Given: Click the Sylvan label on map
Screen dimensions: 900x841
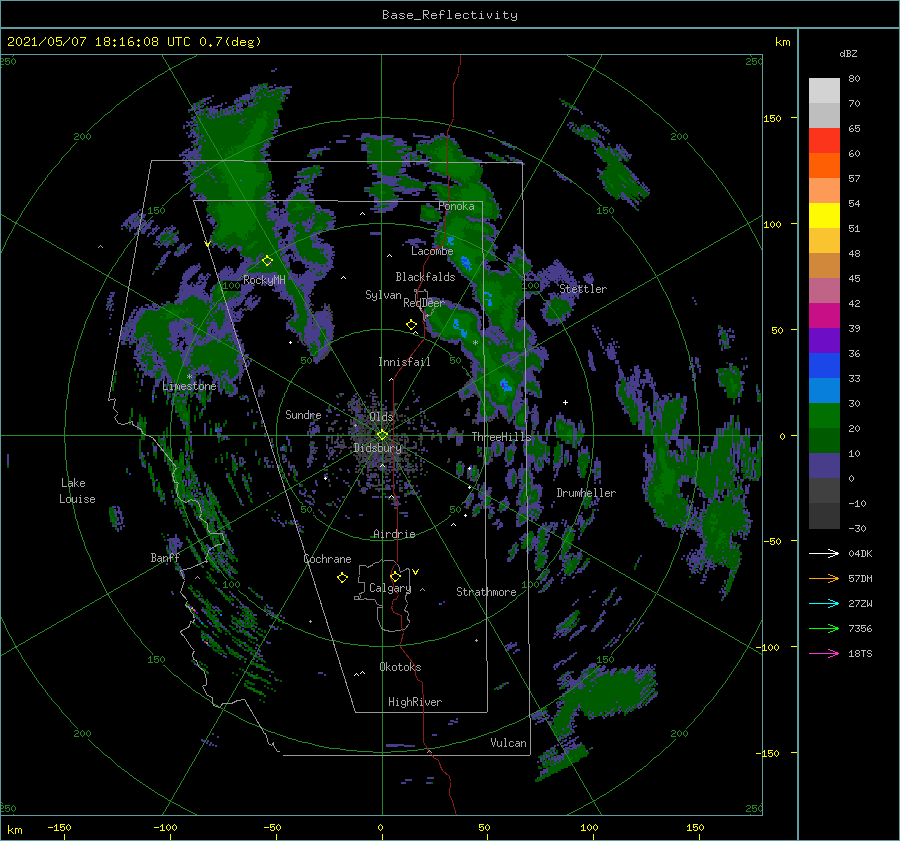Looking at the screenshot, I should click(x=383, y=295).
